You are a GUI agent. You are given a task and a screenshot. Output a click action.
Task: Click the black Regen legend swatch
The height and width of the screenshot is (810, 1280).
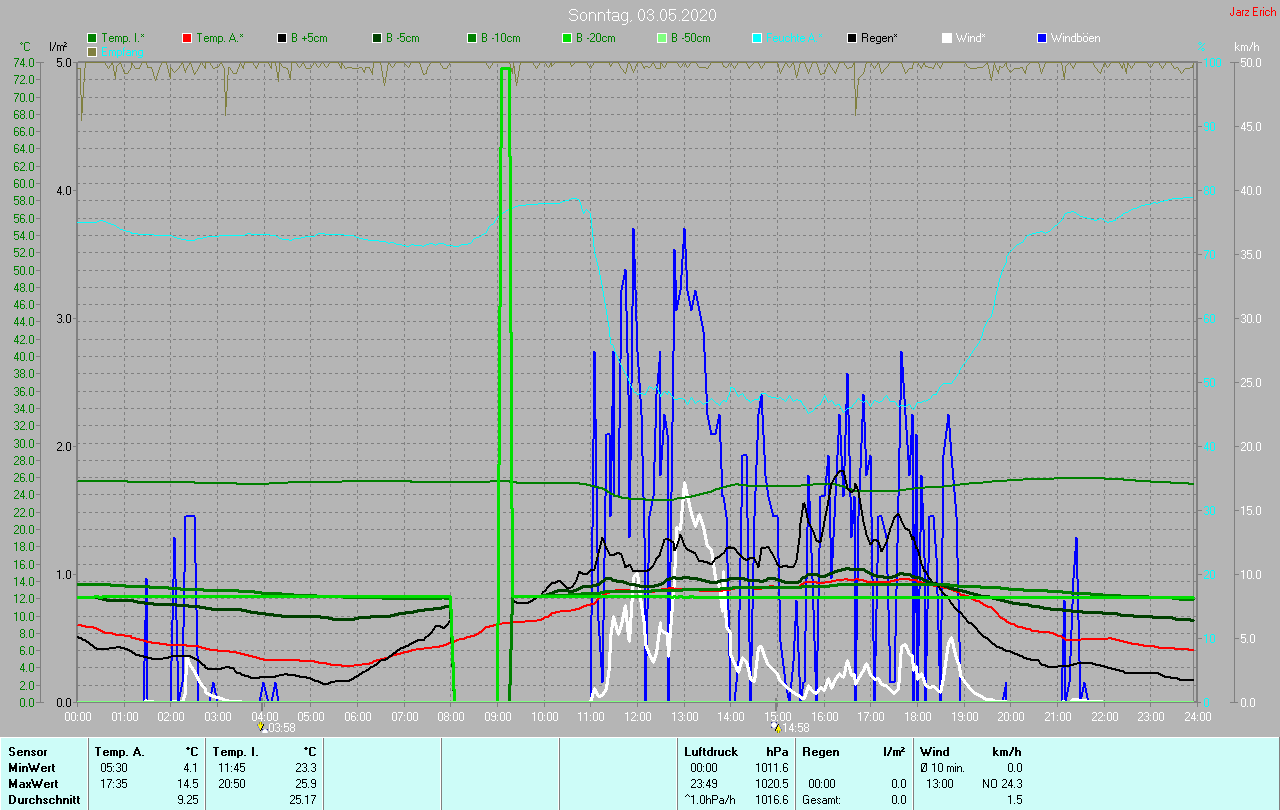852,38
